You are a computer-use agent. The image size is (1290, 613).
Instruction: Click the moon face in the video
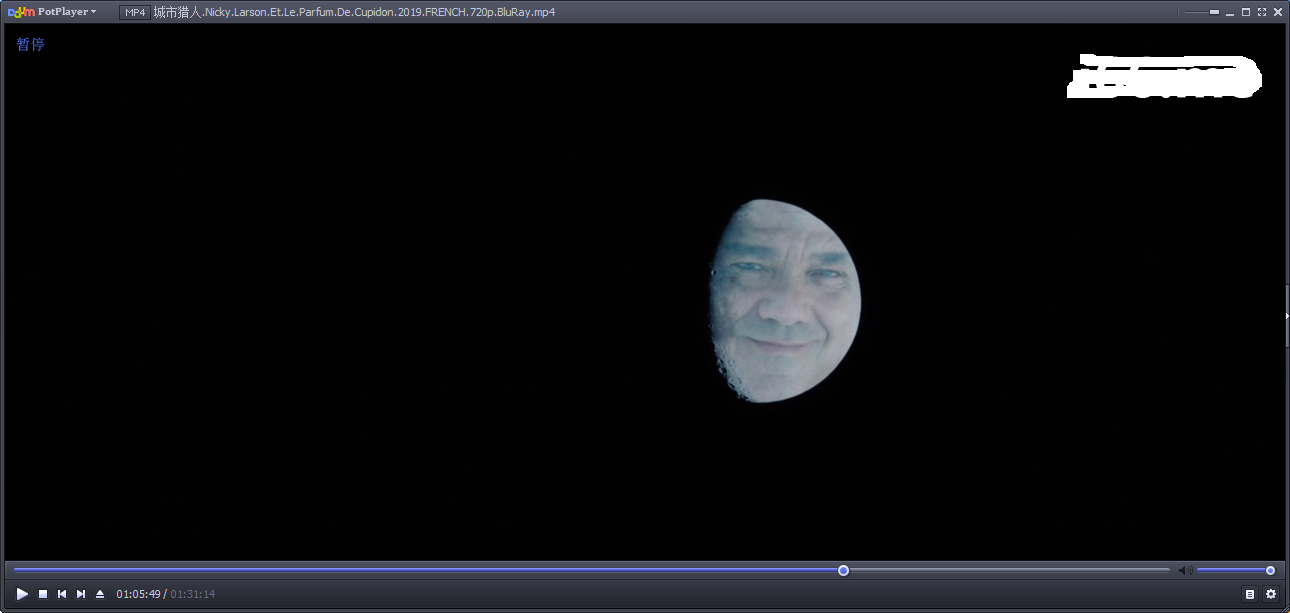click(x=785, y=301)
